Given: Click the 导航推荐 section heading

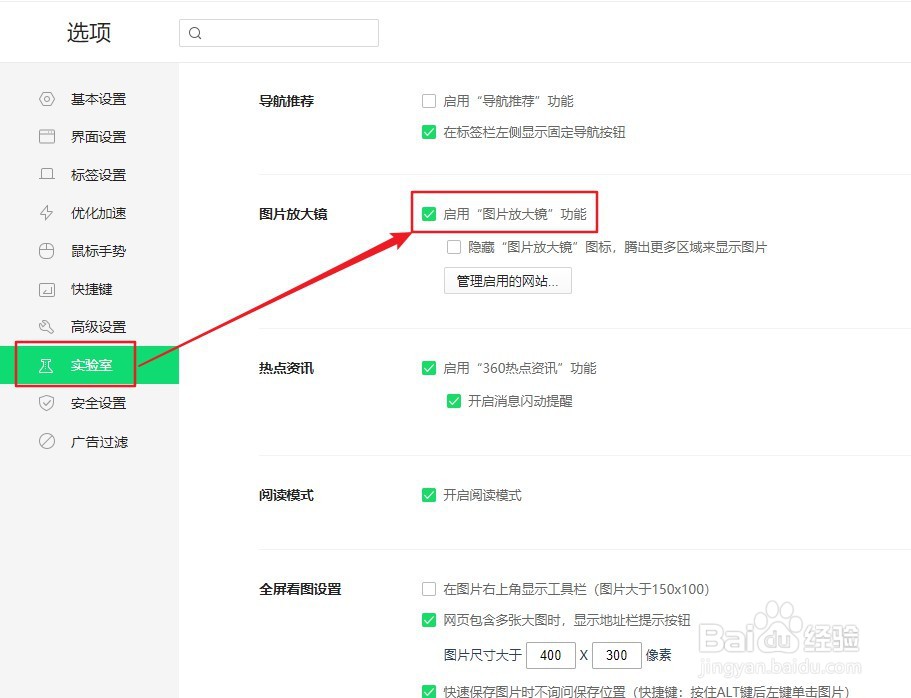Looking at the screenshot, I should pyautogui.click(x=286, y=101).
